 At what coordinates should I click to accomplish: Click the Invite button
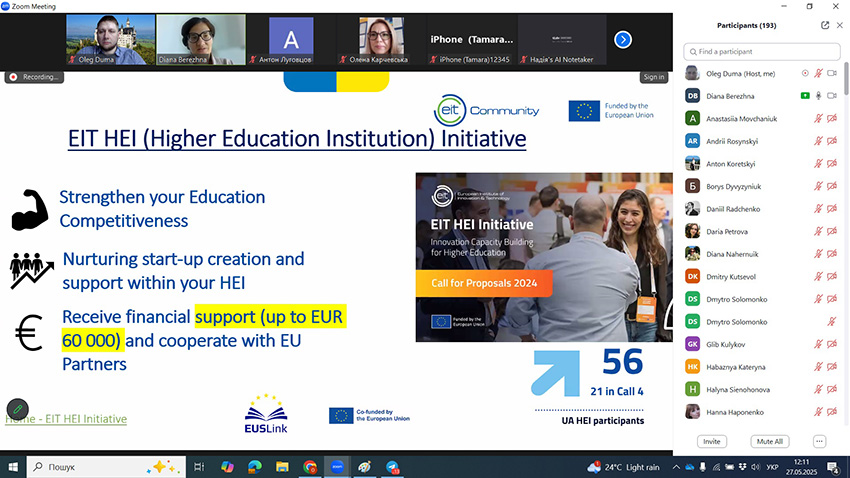711,441
